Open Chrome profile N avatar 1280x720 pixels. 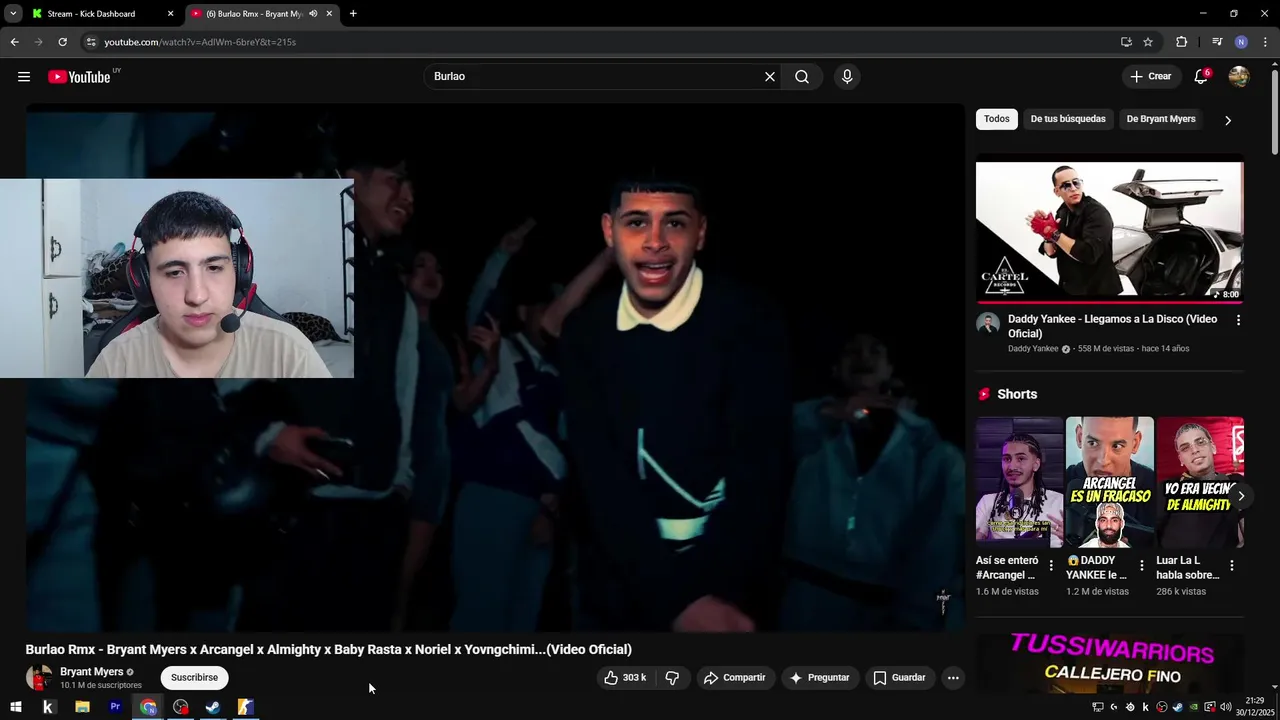click(1241, 42)
